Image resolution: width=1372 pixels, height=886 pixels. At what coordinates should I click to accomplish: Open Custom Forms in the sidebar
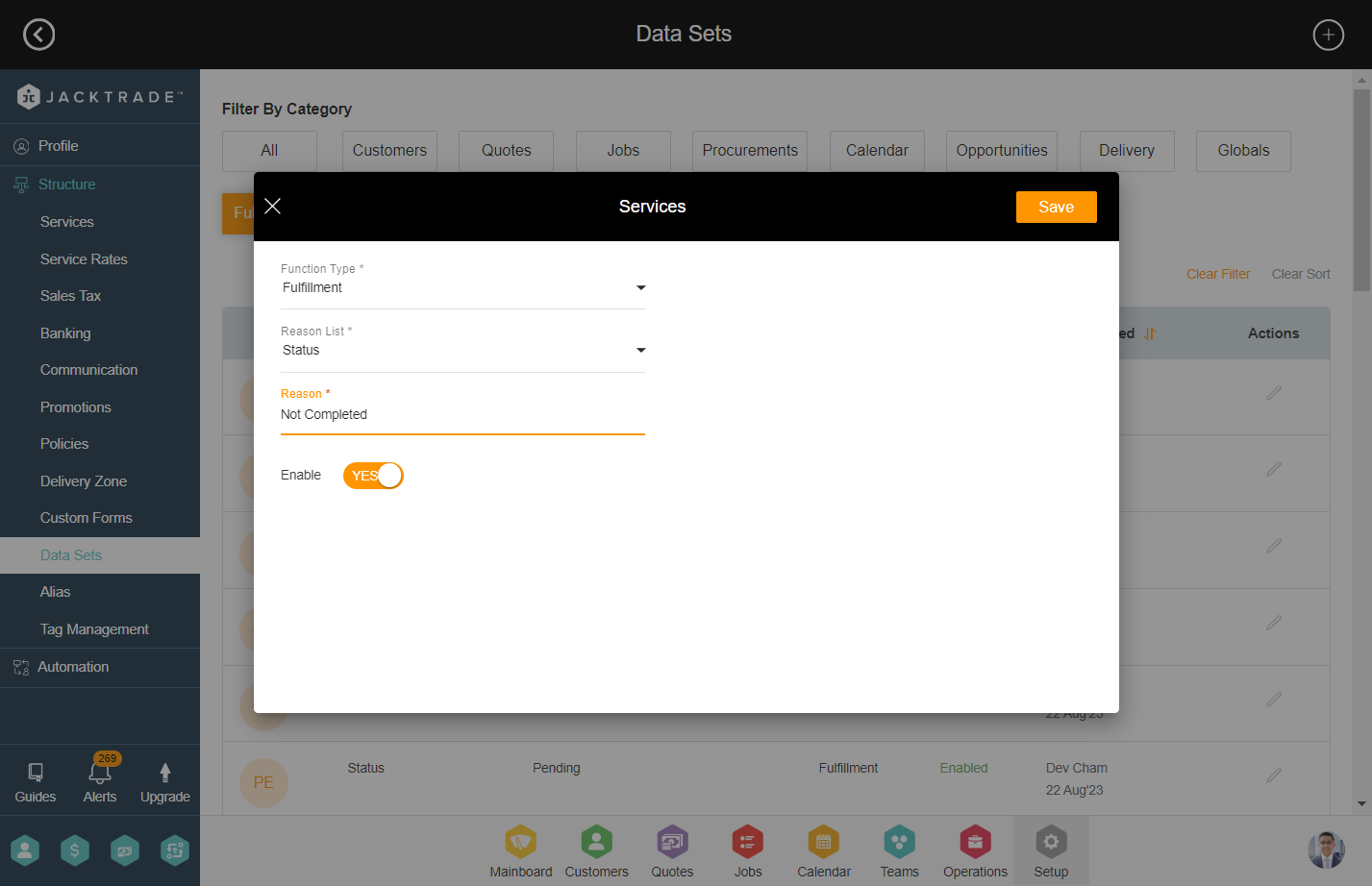click(x=87, y=518)
